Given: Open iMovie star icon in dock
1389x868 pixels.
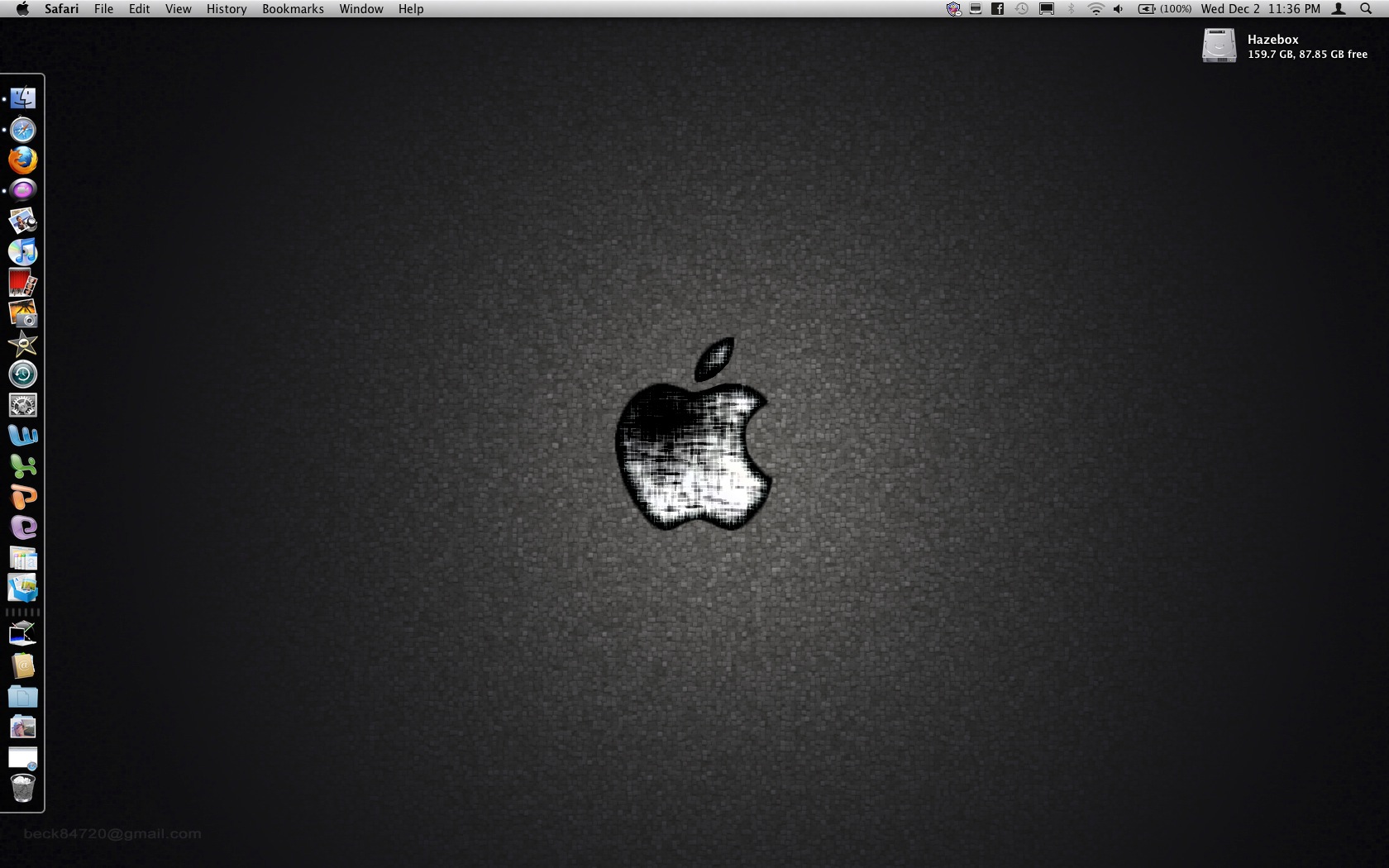Looking at the screenshot, I should [23, 344].
